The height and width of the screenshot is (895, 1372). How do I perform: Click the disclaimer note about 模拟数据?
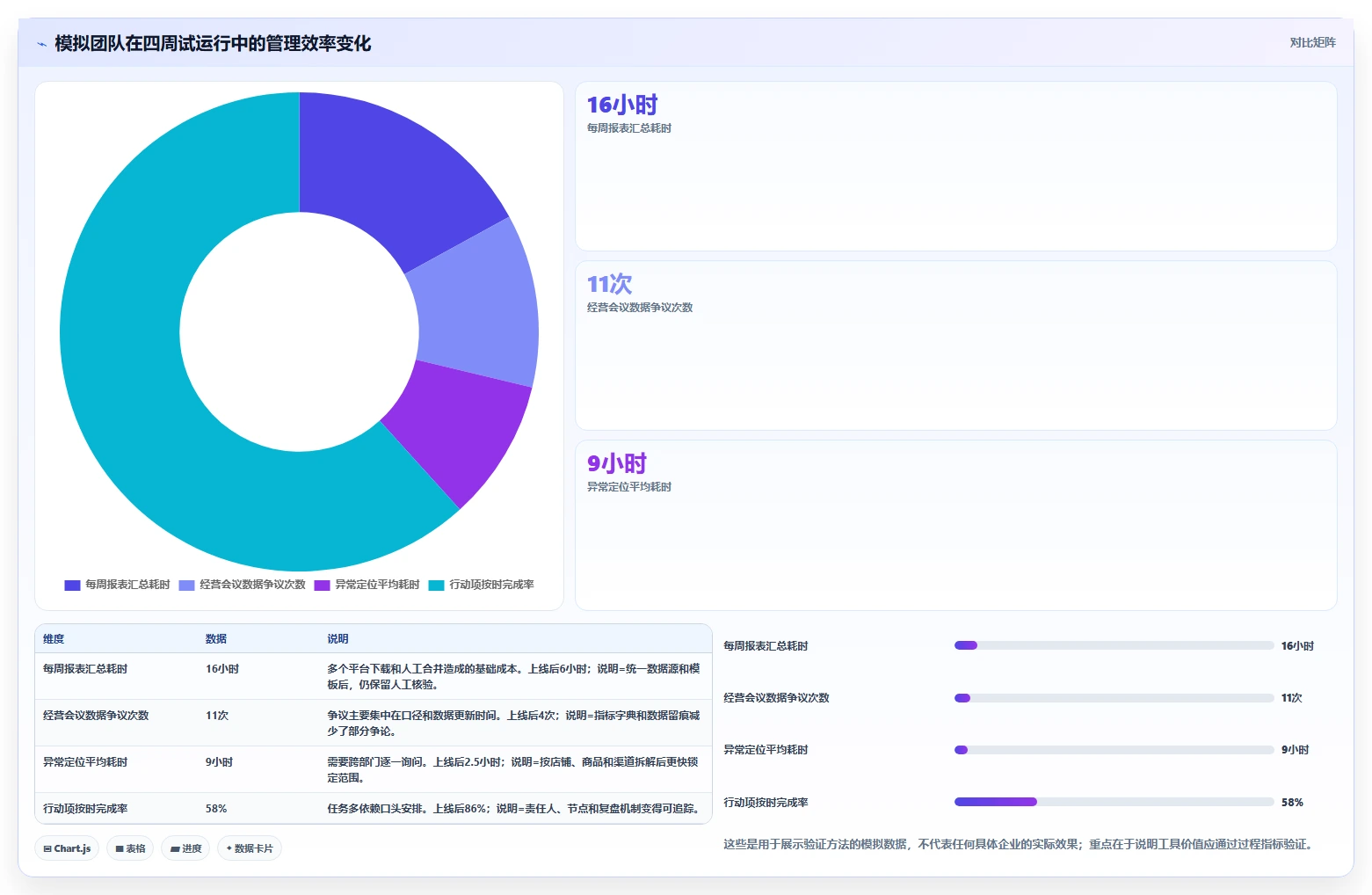pyautogui.click(x=1020, y=844)
